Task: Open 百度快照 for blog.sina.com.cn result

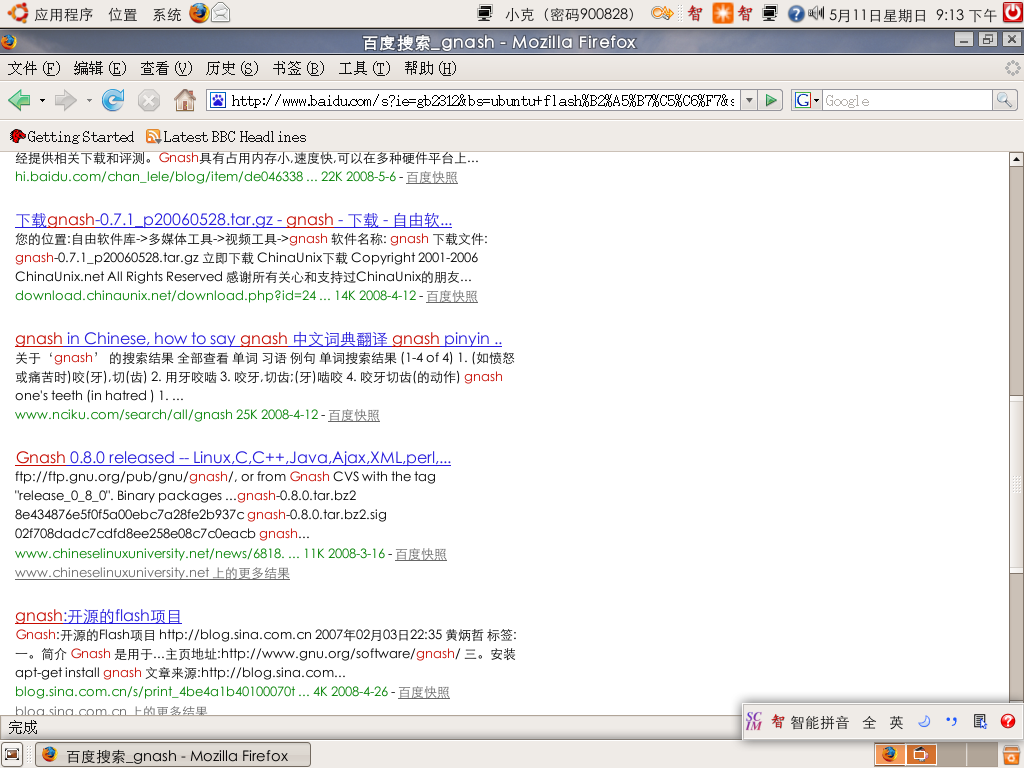Action: tap(424, 692)
